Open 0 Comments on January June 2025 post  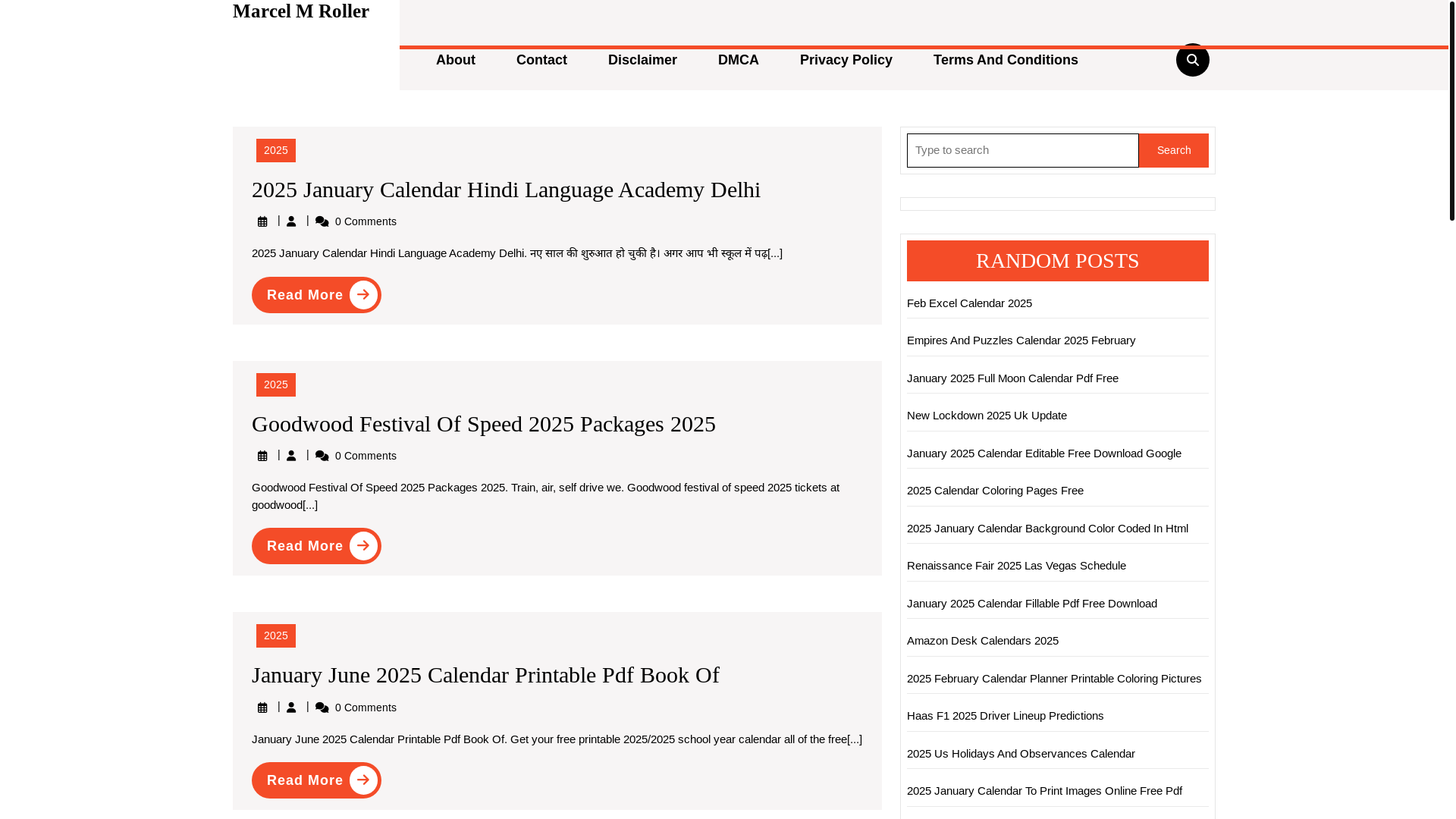pyautogui.click(x=366, y=708)
